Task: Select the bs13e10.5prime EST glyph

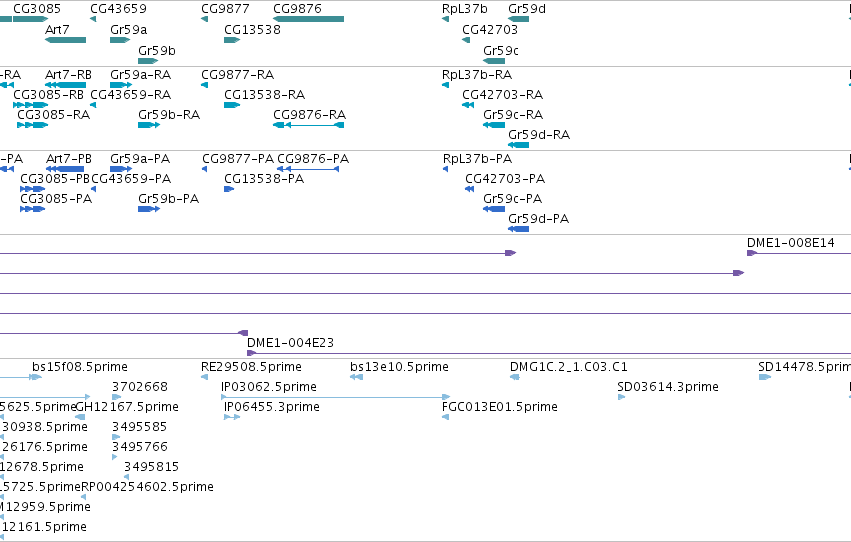Action: (x=356, y=377)
